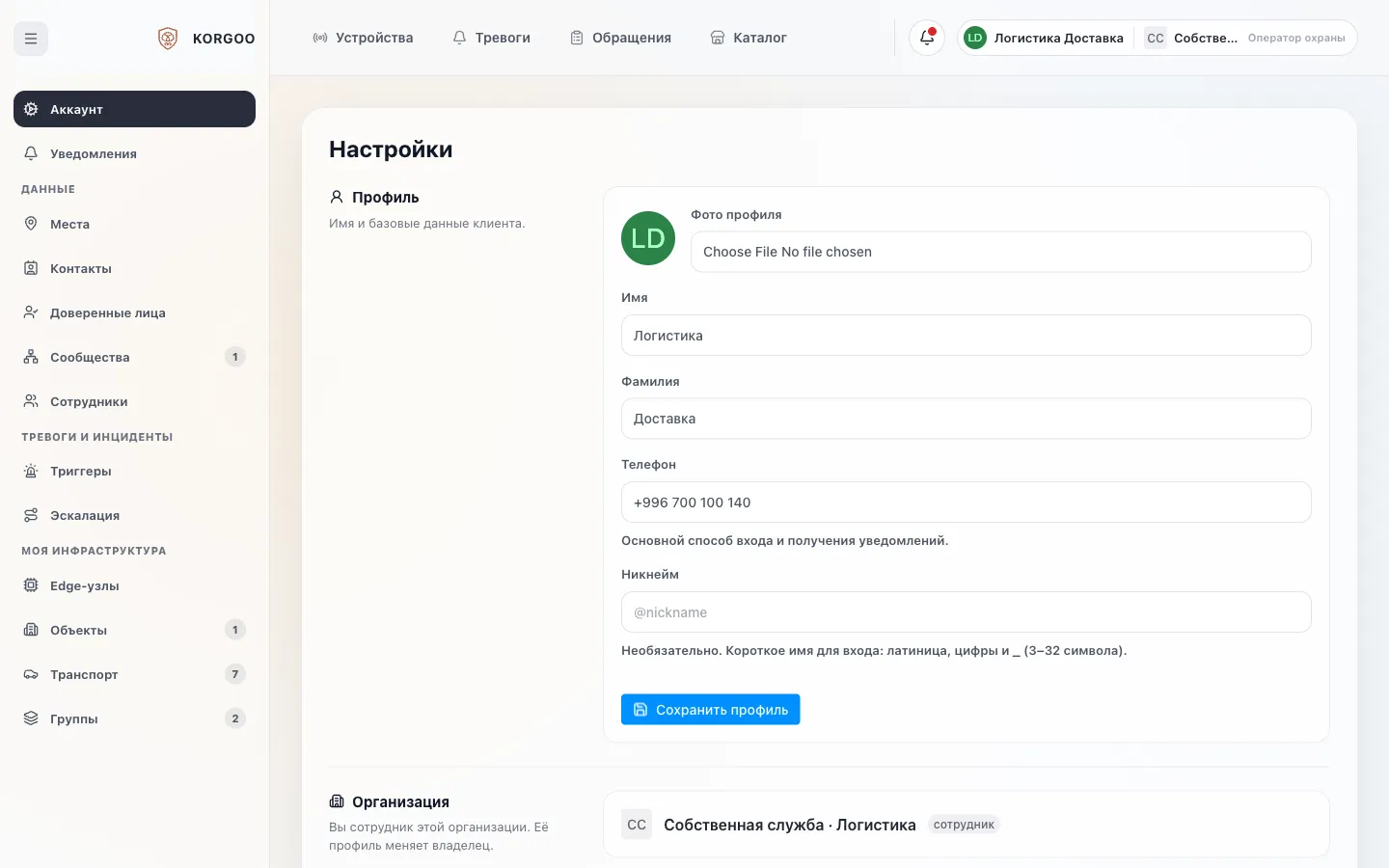Click the Группы count badge 2

[x=235, y=719]
